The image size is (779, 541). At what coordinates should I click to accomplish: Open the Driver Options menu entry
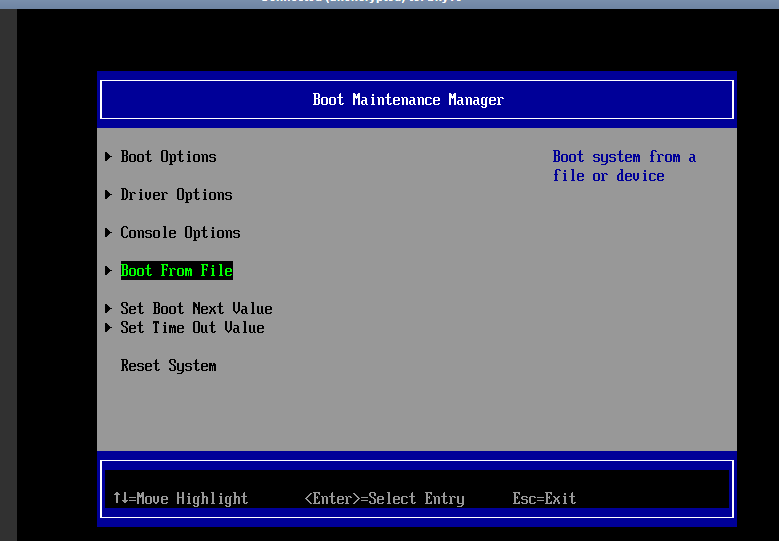click(x=176, y=195)
